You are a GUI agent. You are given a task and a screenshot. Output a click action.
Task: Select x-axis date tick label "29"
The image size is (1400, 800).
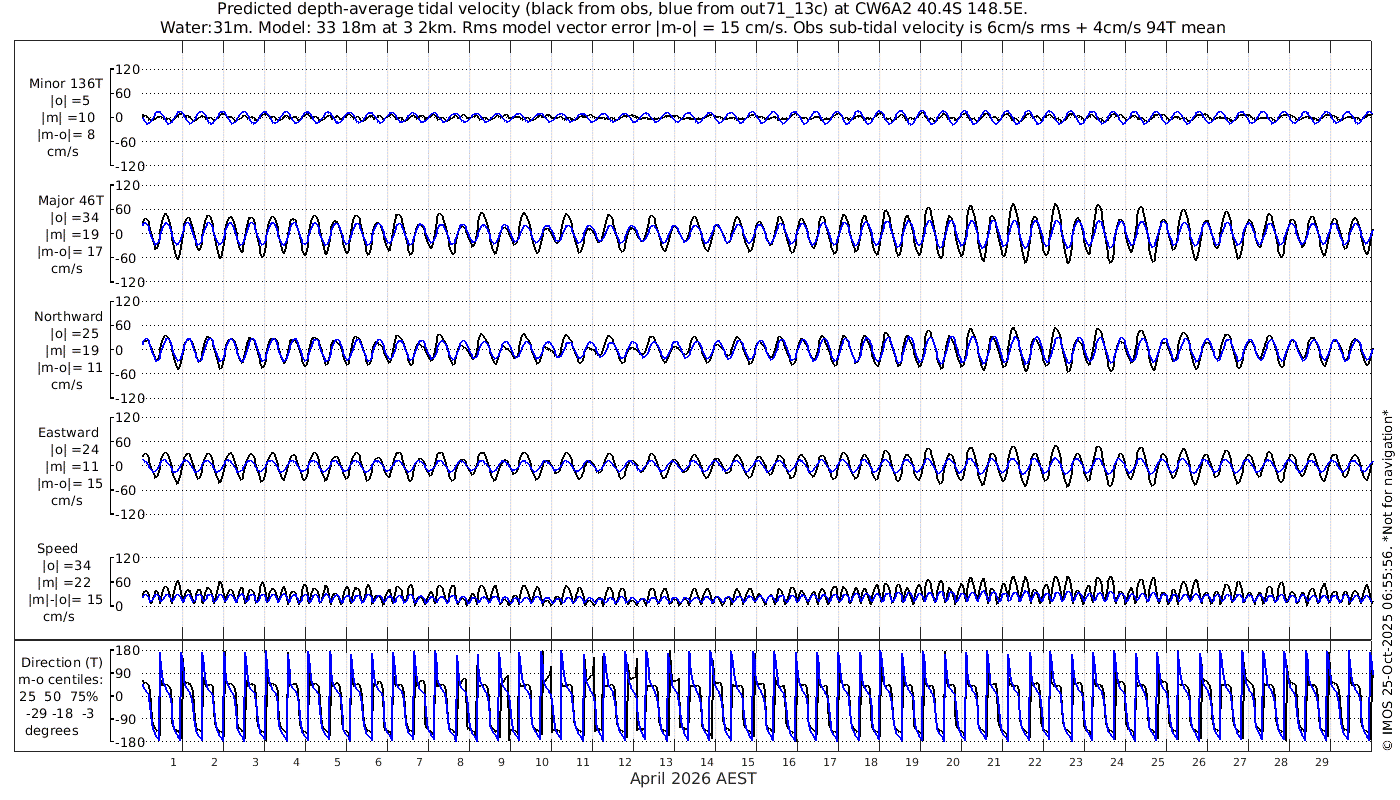pyautogui.click(x=1322, y=762)
